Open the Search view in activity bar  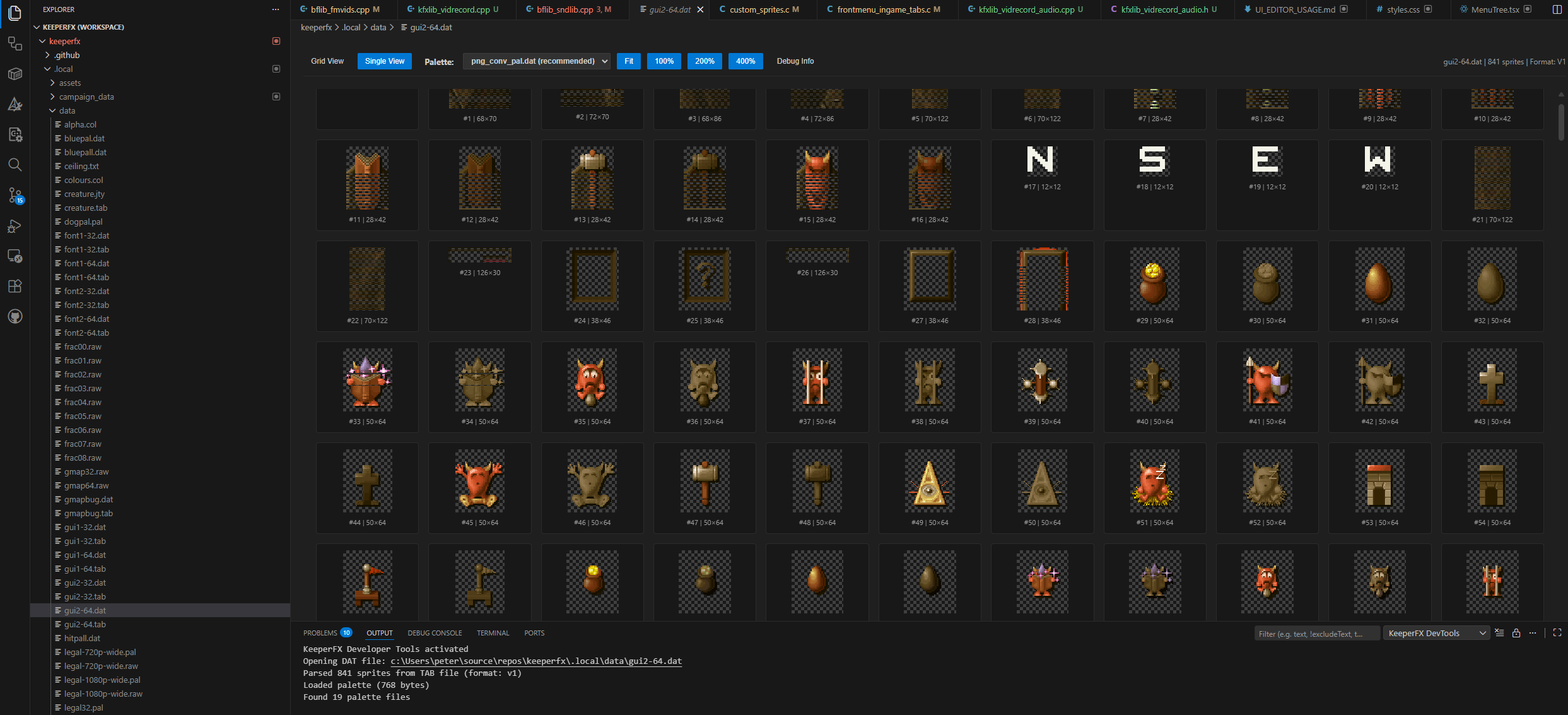pyautogui.click(x=15, y=165)
